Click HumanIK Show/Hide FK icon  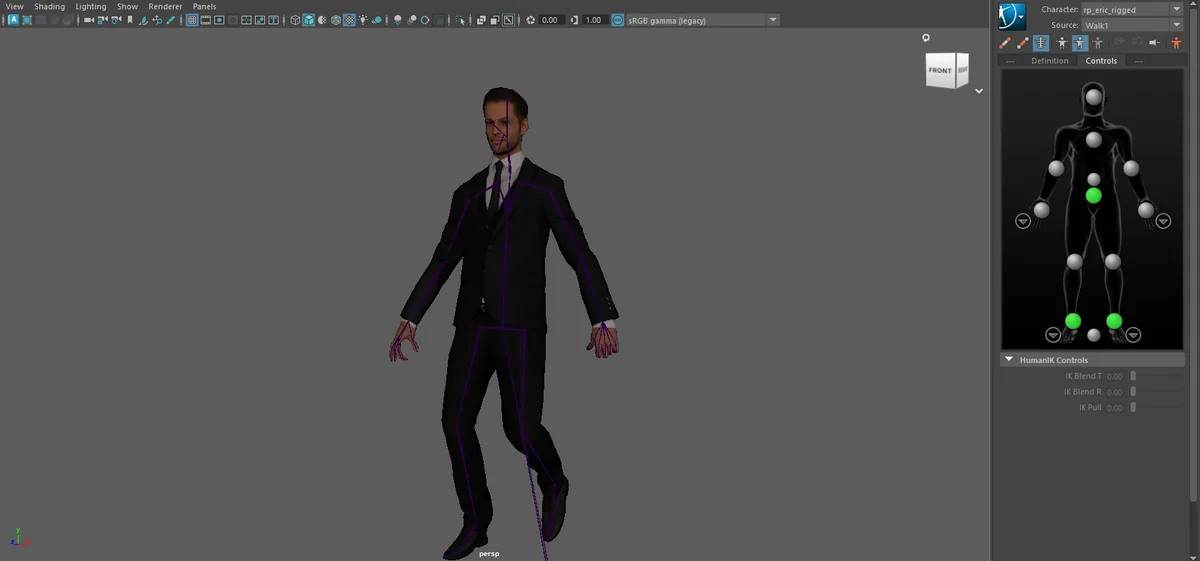click(1023, 43)
